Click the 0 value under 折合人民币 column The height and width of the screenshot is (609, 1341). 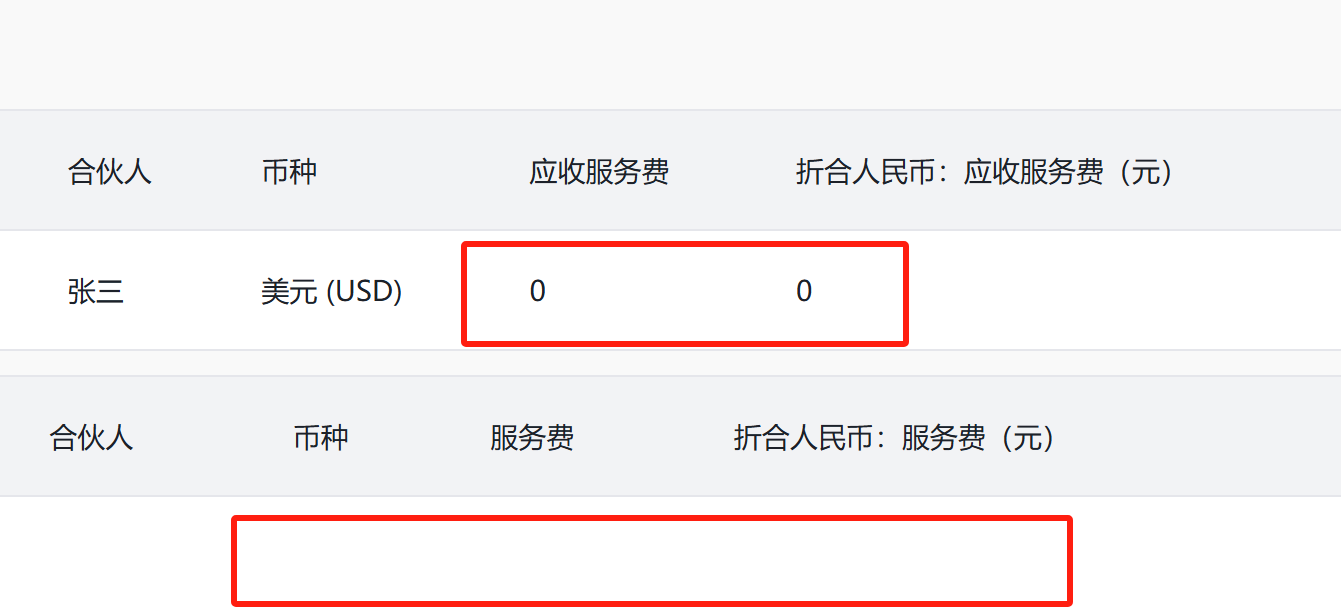pos(804,292)
